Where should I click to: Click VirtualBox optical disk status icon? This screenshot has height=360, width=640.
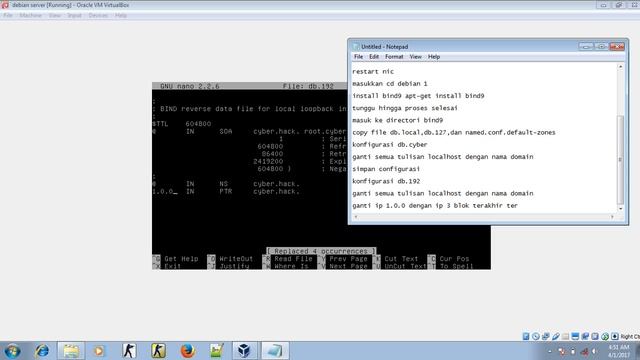pyautogui.click(x=536, y=336)
